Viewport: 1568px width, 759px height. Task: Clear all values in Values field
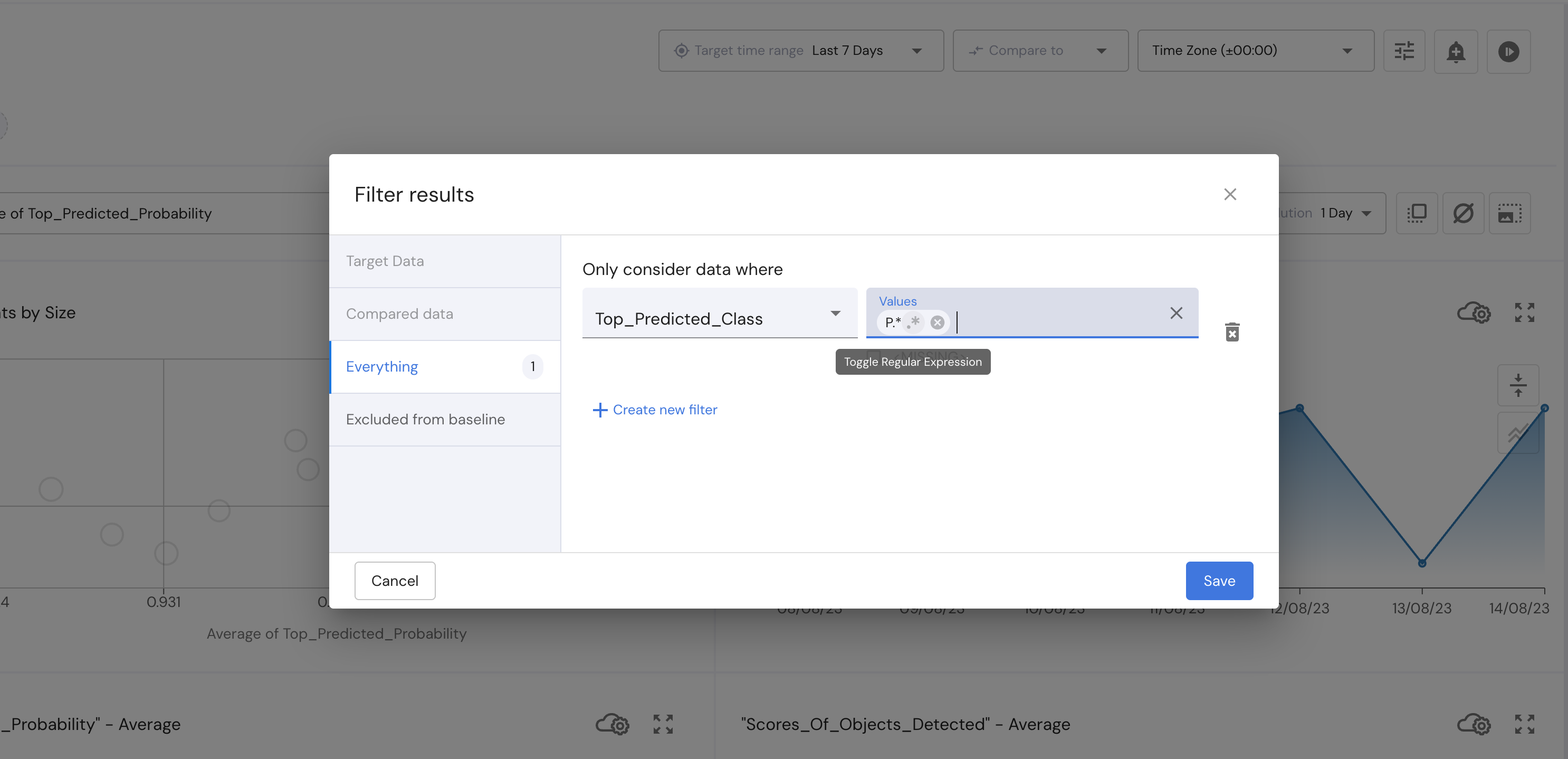[1176, 313]
